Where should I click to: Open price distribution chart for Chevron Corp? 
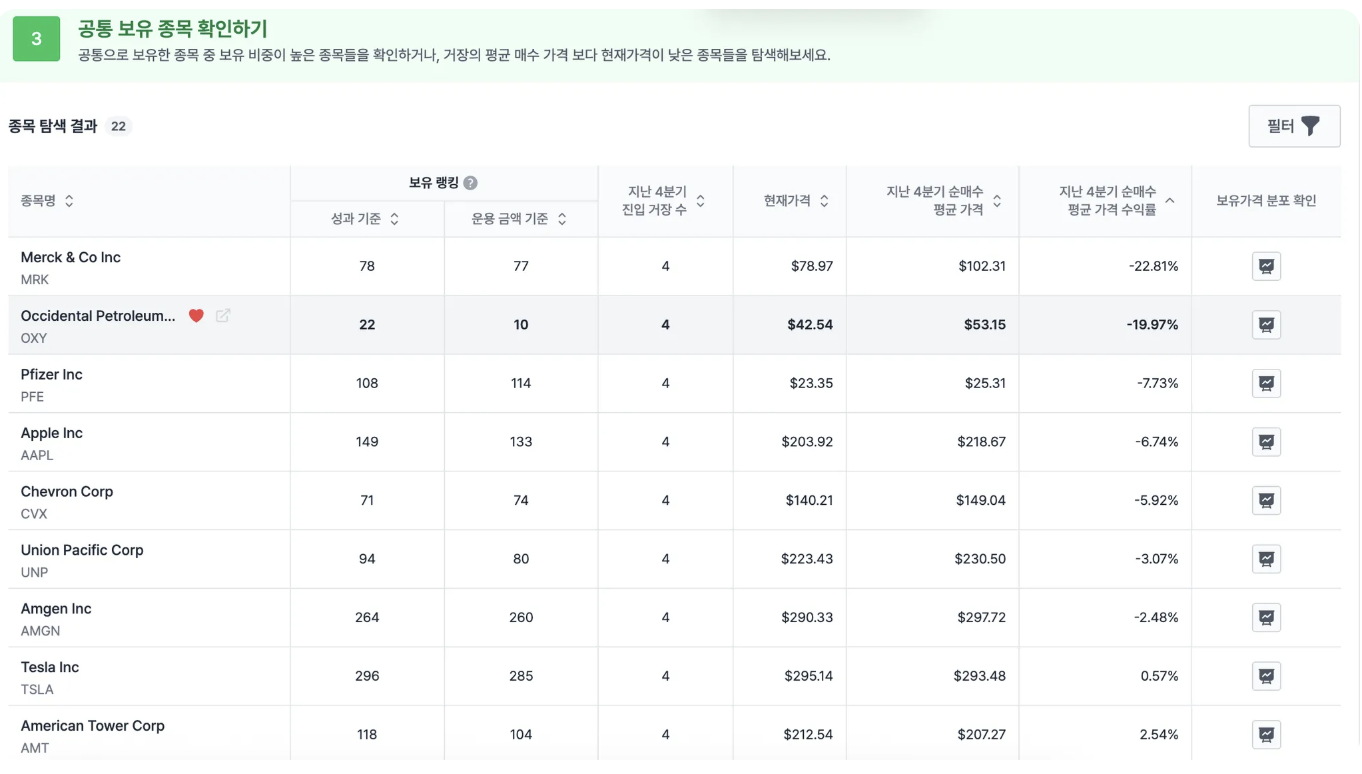[1266, 501]
